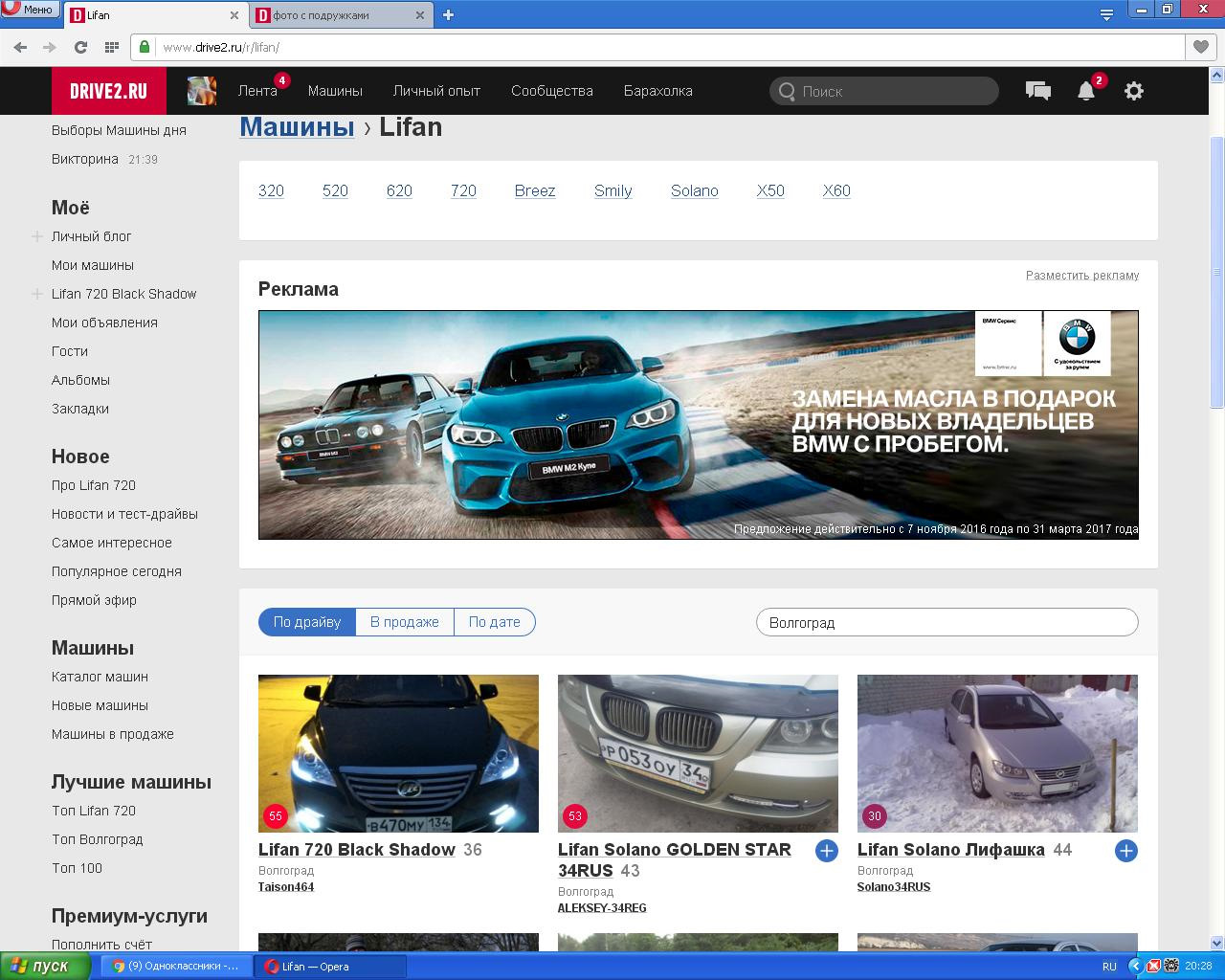Screen dimensions: 1225x980
Task: Open the notifications bell icon
Action: pyautogui.click(x=1086, y=92)
